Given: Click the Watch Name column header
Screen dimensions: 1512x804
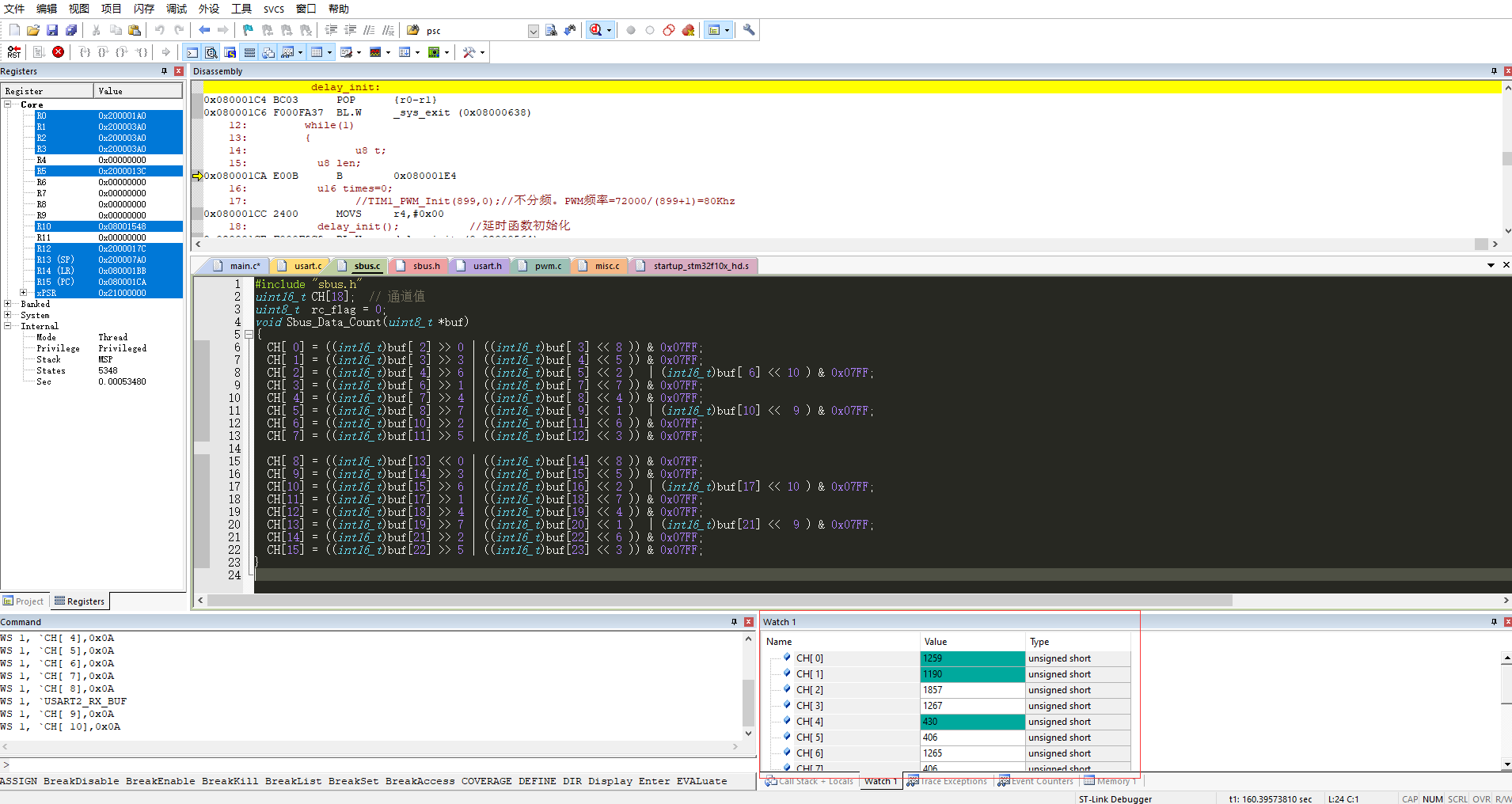Looking at the screenshot, I should click(x=841, y=642).
